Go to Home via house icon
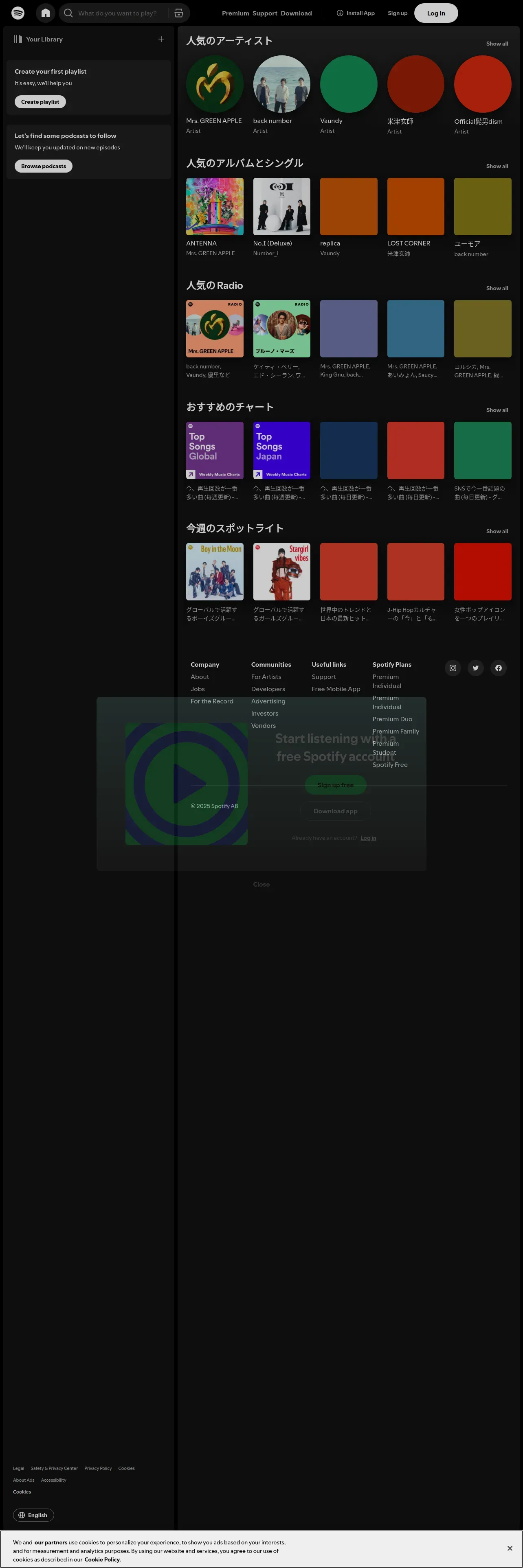 pyautogui.click(x=45, y=13)
